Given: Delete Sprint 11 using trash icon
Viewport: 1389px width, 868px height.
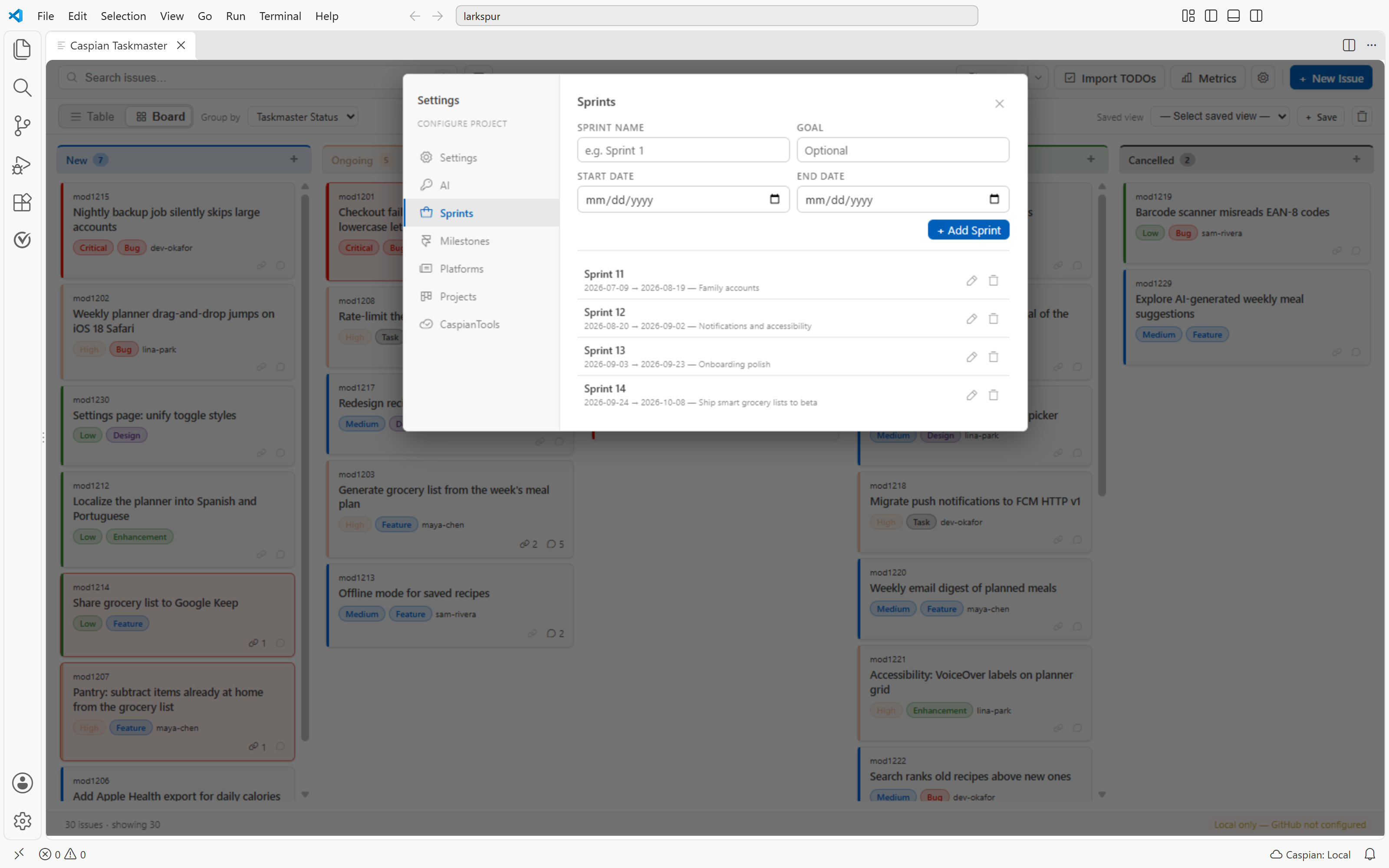Looking at the screenshot, I should (994, 281).
